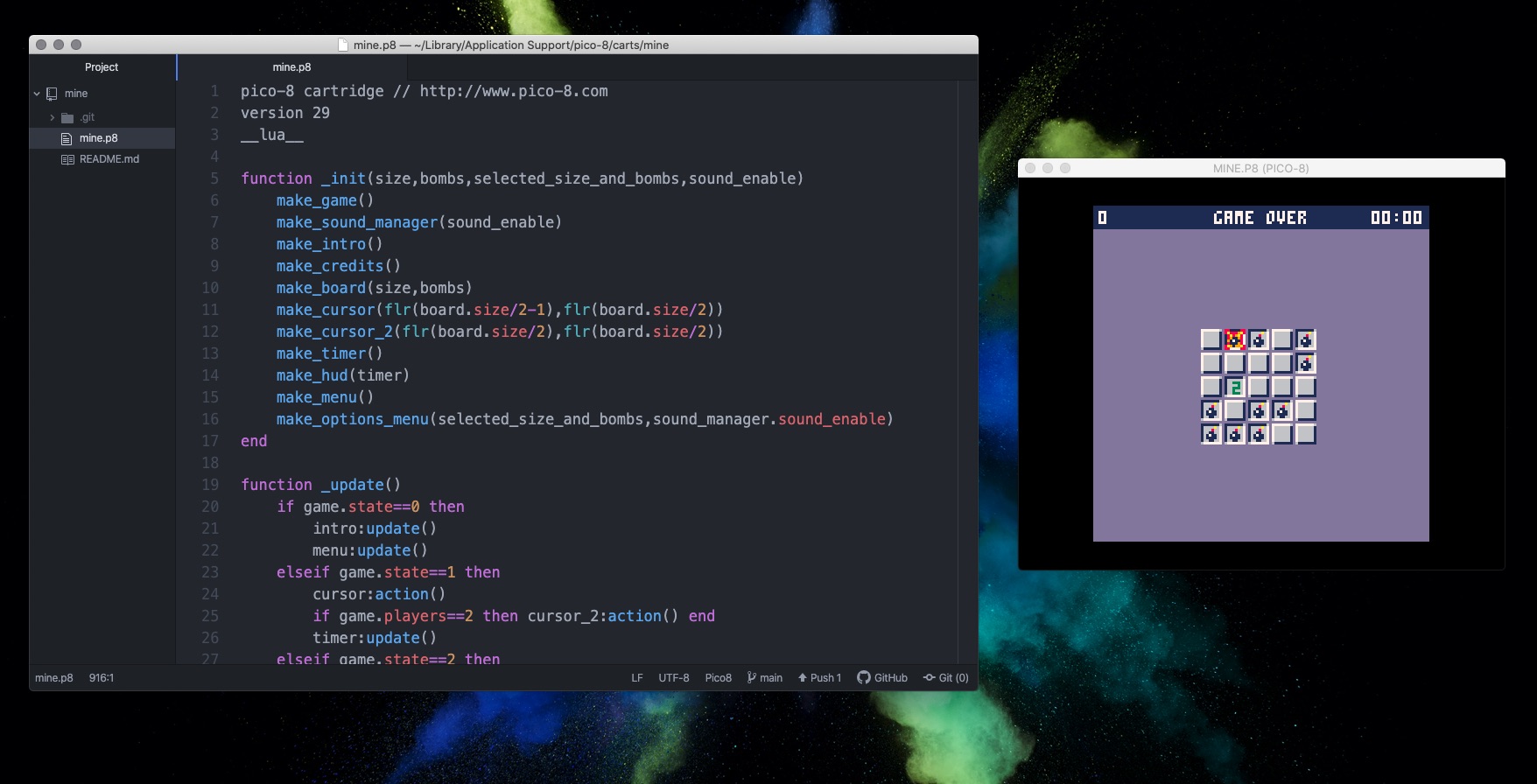The height and width of the screenshot is (784, 1537).
Task: Select the mine.p8 editor tab
Action: (291, 67)
